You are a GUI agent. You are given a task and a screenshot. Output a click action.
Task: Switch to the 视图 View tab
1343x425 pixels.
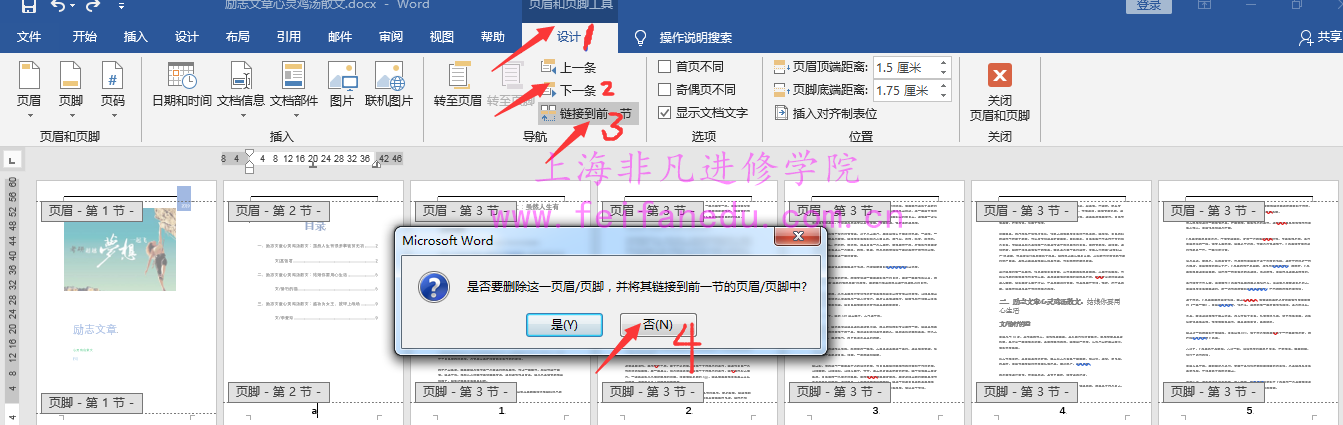tap(442, 37)
